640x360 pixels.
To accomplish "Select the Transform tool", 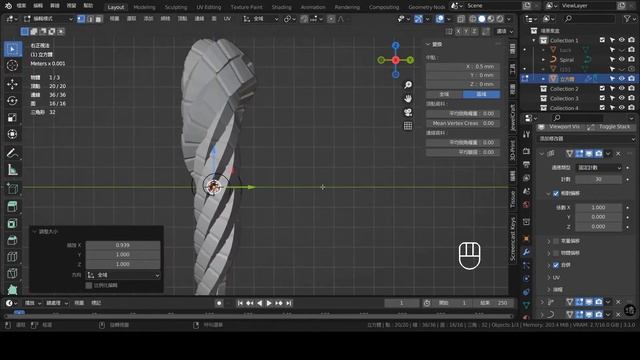I will [x=12, y=134].
